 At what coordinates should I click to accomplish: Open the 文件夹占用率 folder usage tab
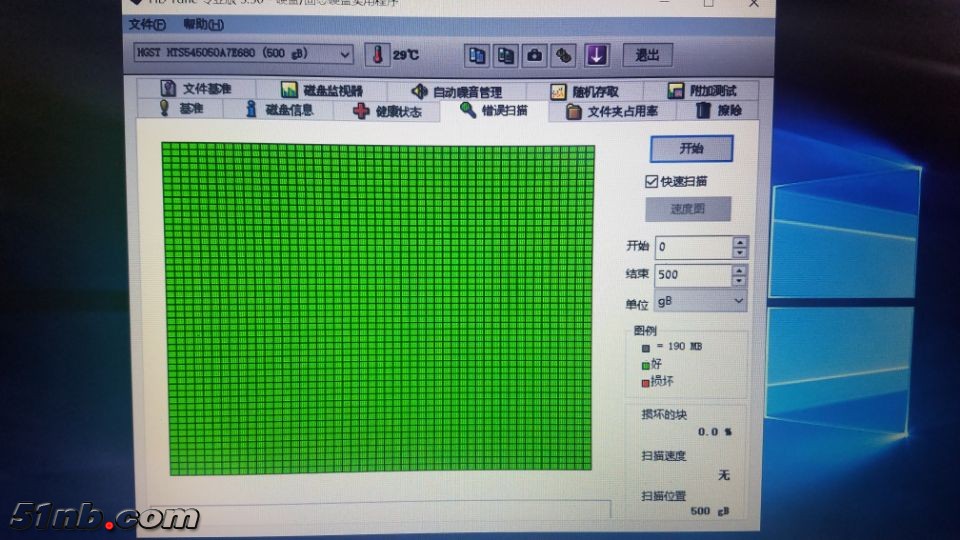612,111
